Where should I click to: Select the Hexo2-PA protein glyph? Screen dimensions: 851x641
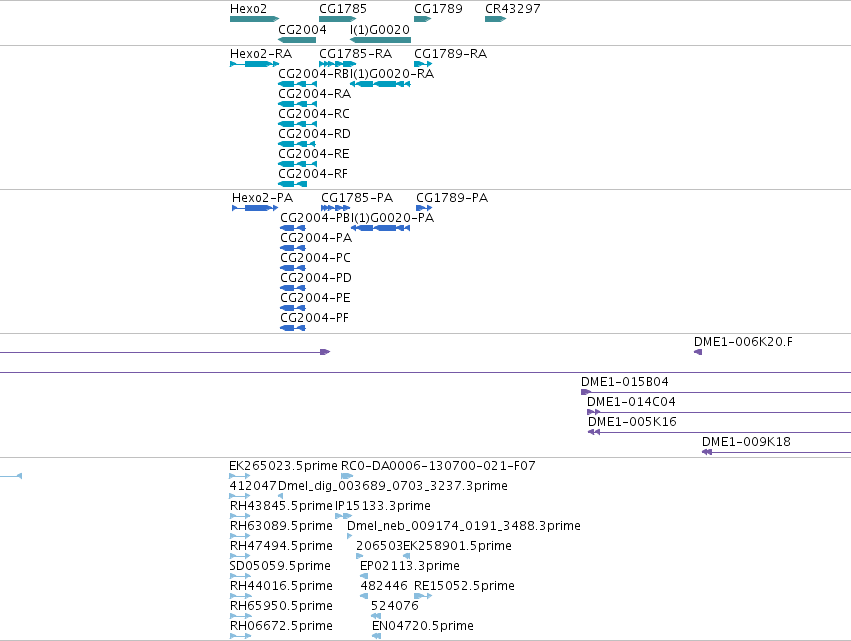[255, 208]
